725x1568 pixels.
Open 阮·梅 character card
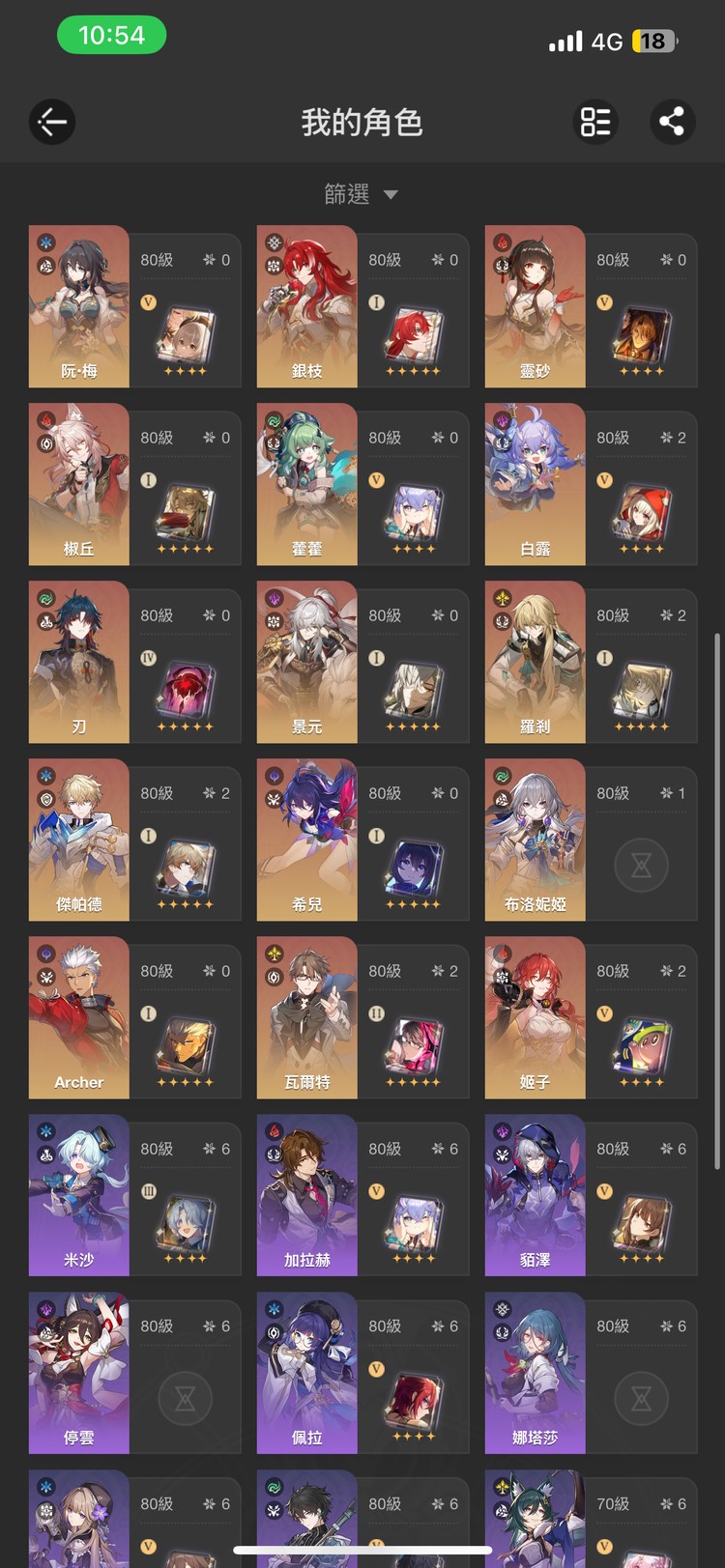135,306
